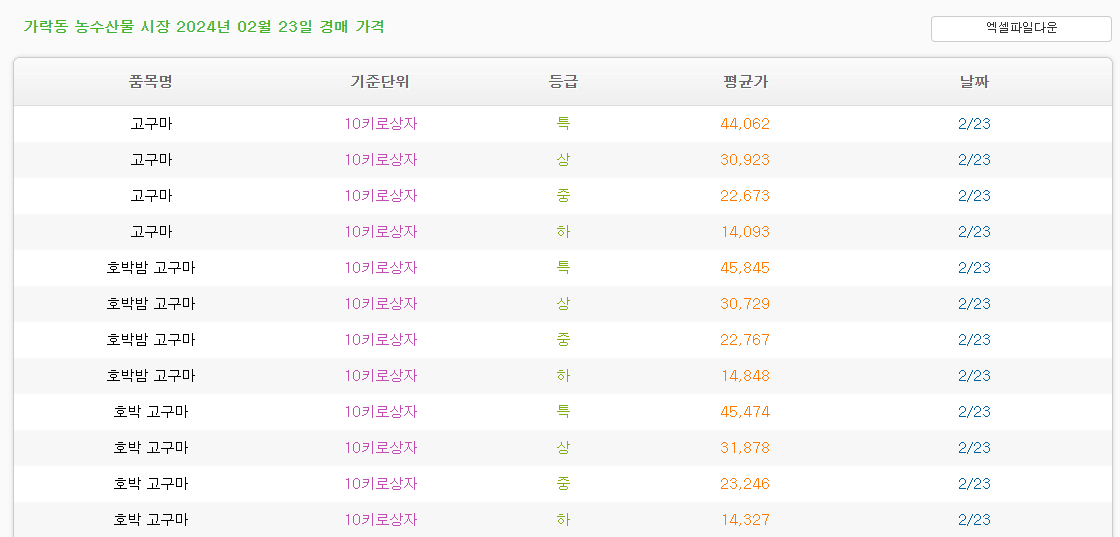Image resolution: width=1120 pixels, height=537 pixels.
Task: Select the 품목명 column header
Action: coord(151,81)
